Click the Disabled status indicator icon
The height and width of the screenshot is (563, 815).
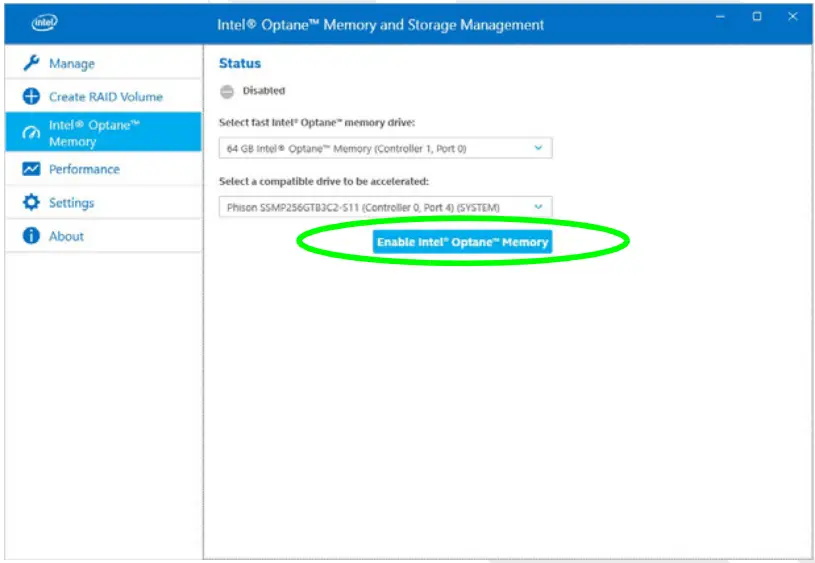point(227,91)
